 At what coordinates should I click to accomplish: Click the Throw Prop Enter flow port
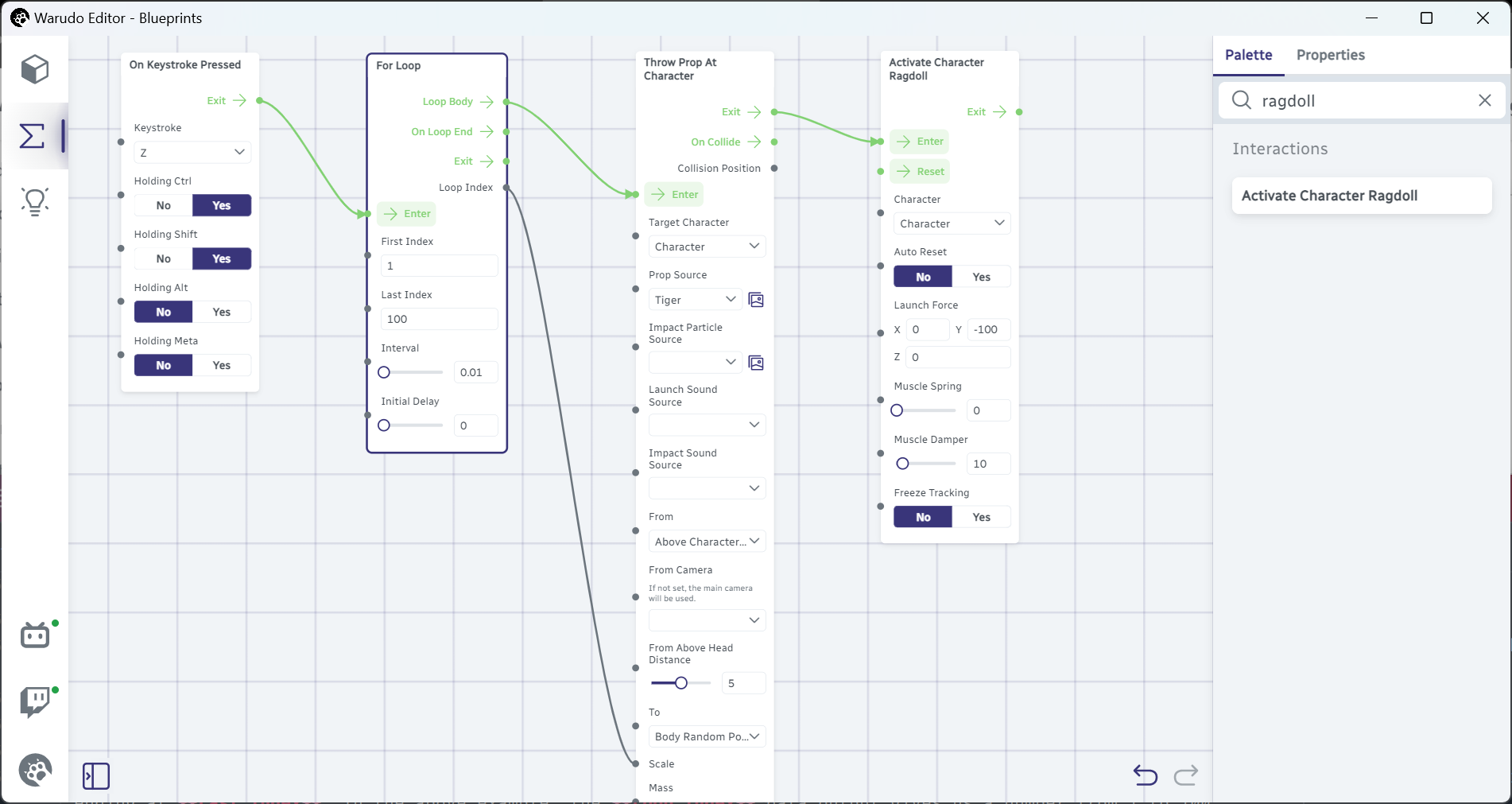(674, 195)
